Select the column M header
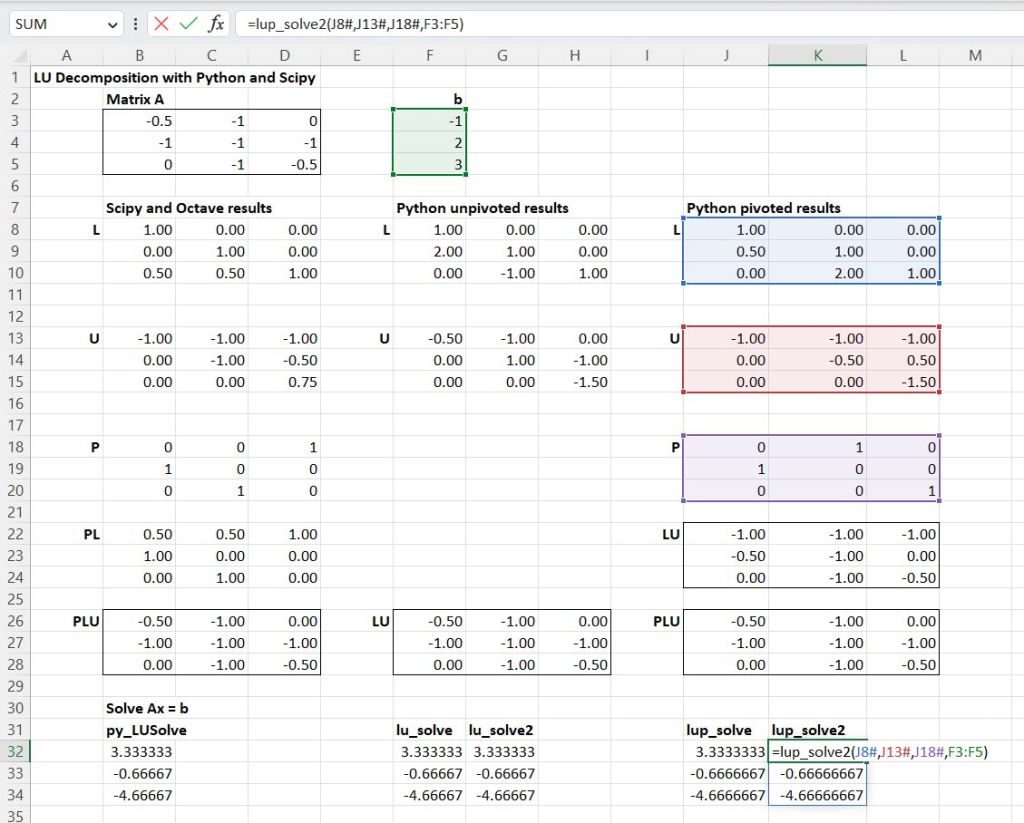 point(975,56)
